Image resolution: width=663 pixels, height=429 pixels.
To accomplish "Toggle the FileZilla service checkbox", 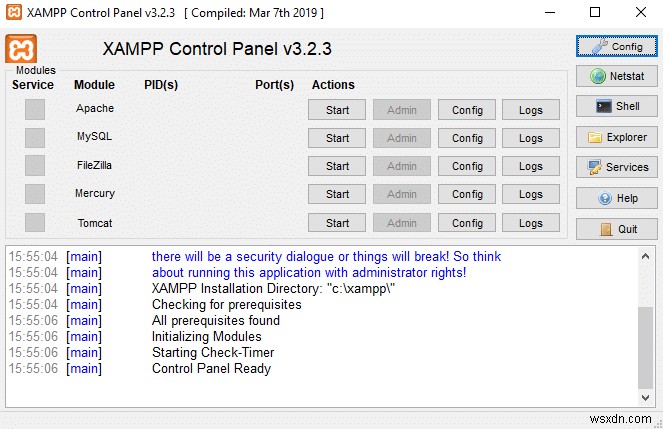I will click(x=35, y=166).
